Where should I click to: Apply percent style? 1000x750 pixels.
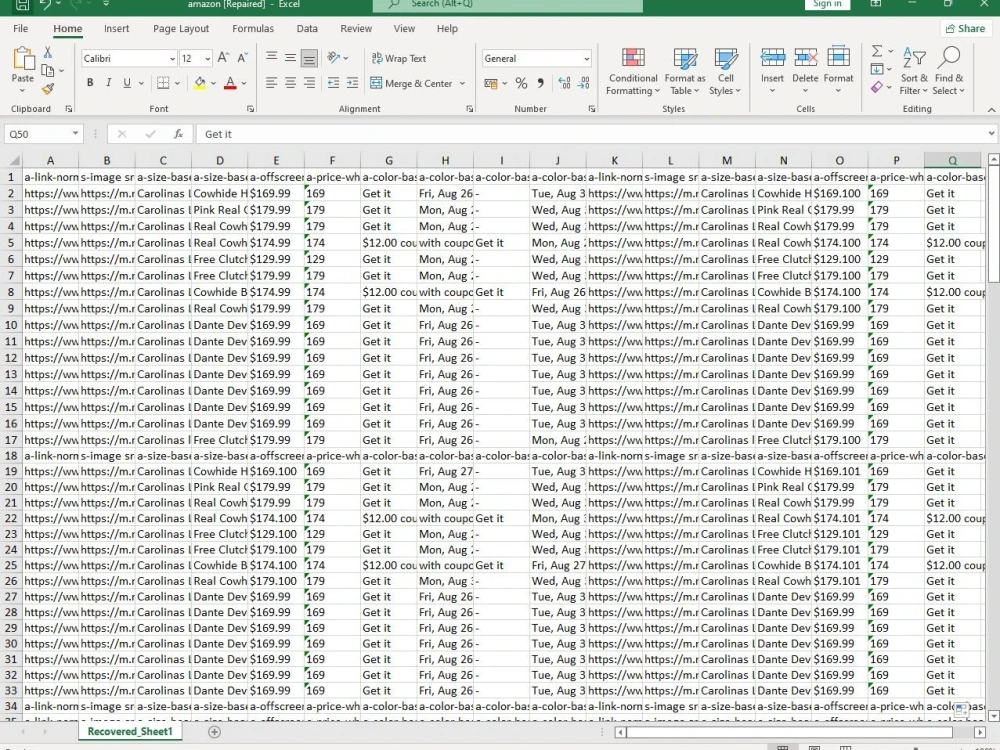click(521, 84)
